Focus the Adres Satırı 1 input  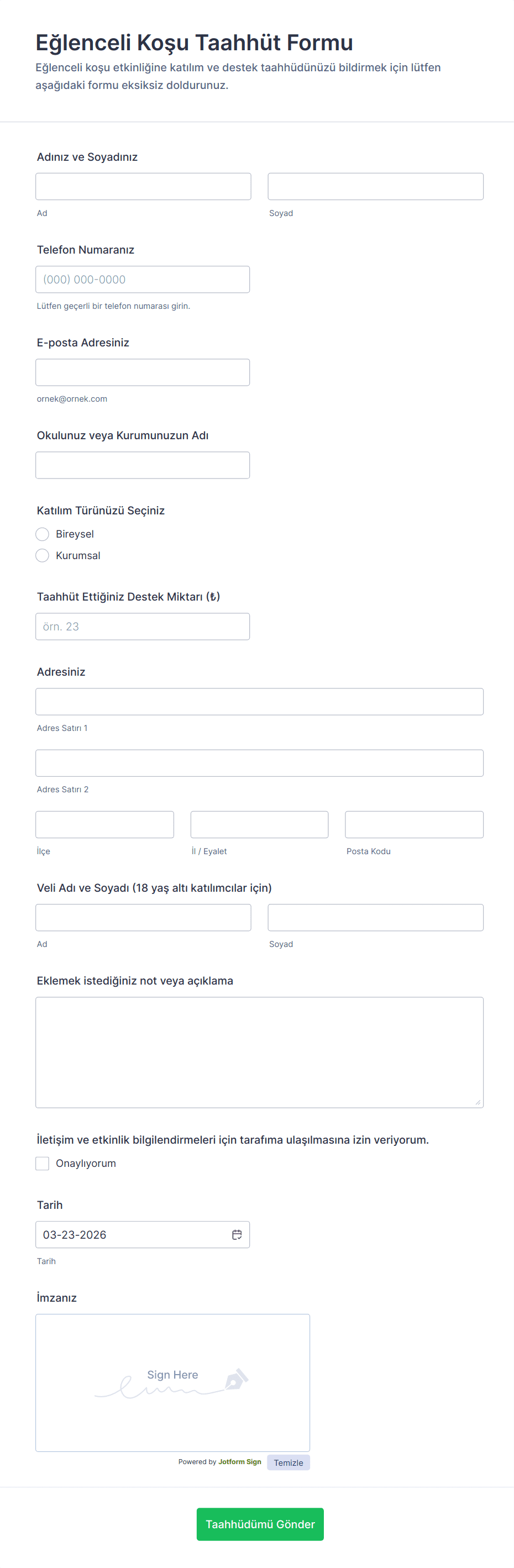pyautogui.click(x=259, y=701)
